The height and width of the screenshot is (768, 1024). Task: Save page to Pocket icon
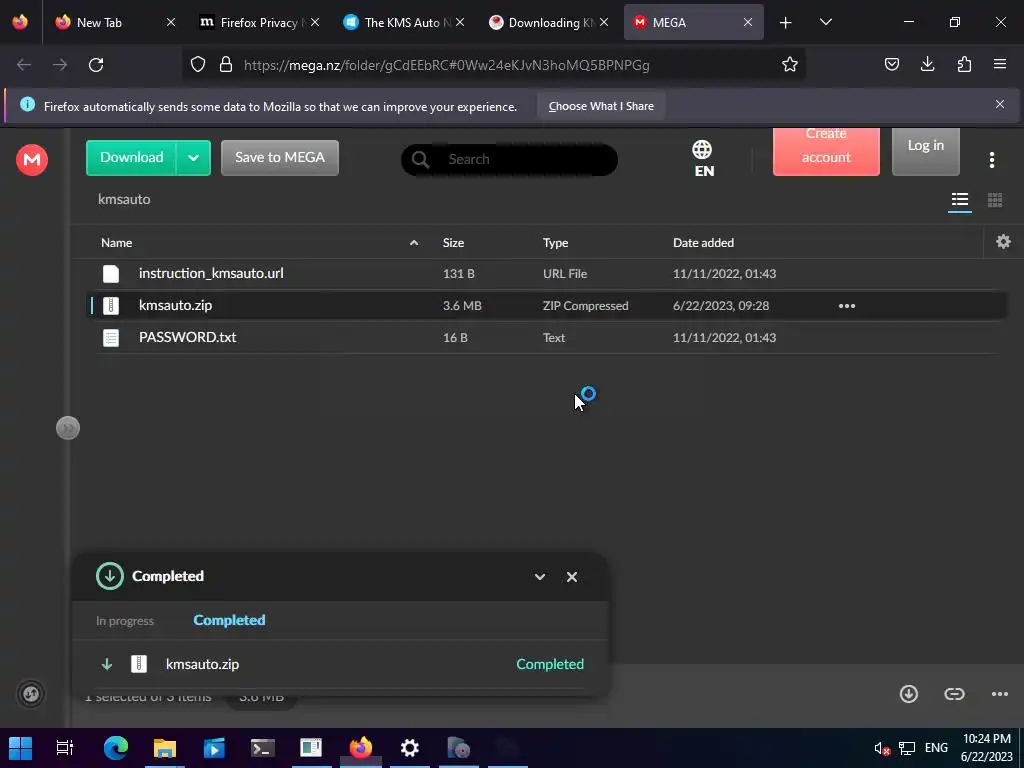[891, 64]
